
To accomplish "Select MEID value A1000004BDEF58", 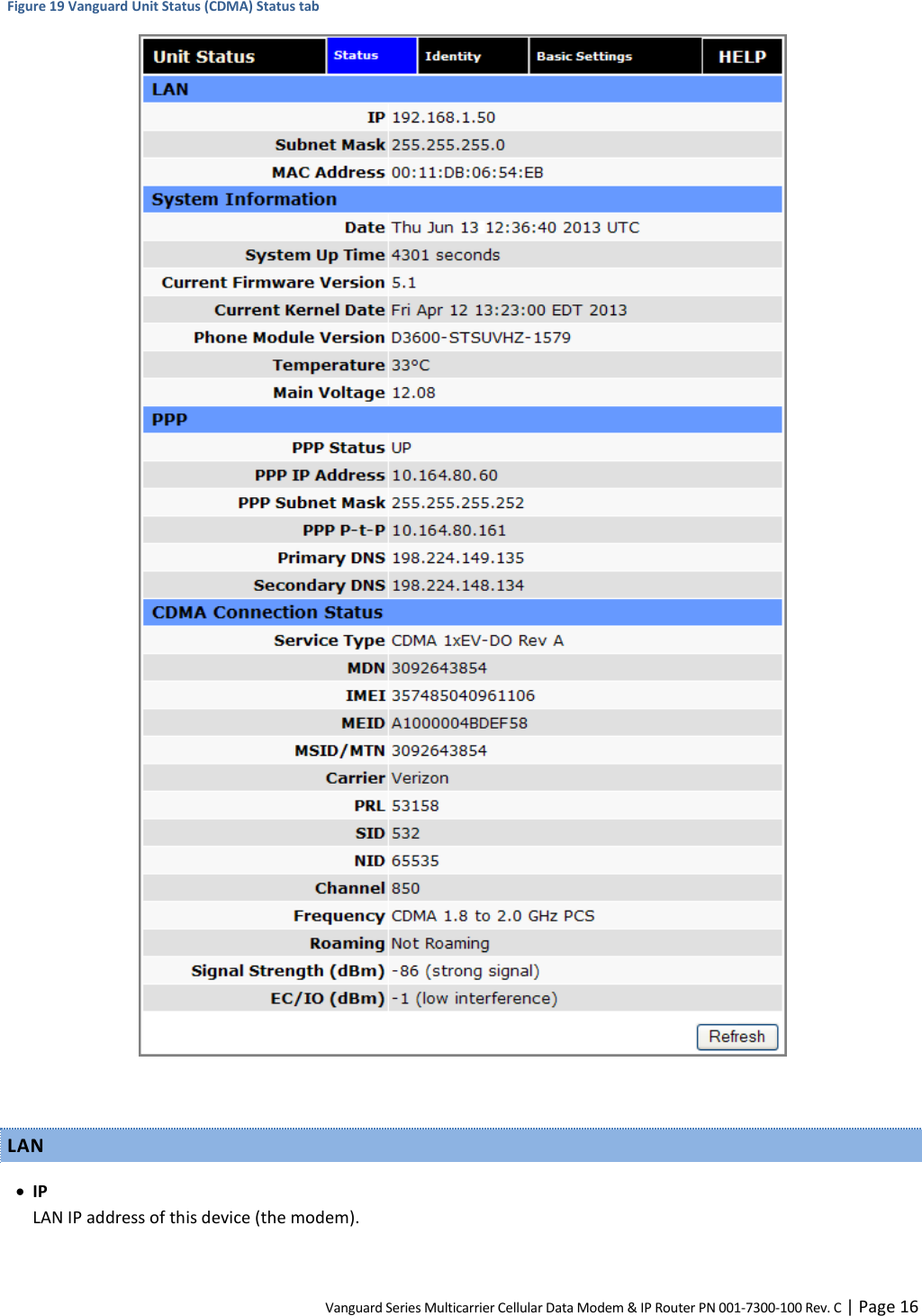I will [459, 723].
